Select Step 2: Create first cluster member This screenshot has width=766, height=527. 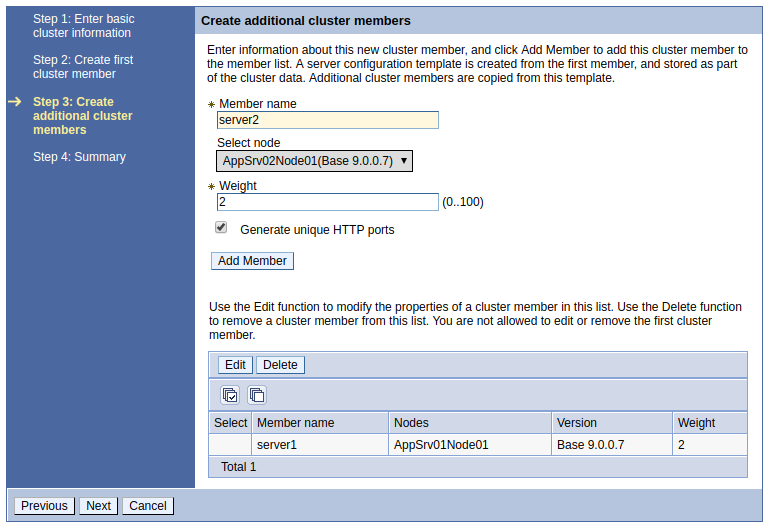(83, 67)
